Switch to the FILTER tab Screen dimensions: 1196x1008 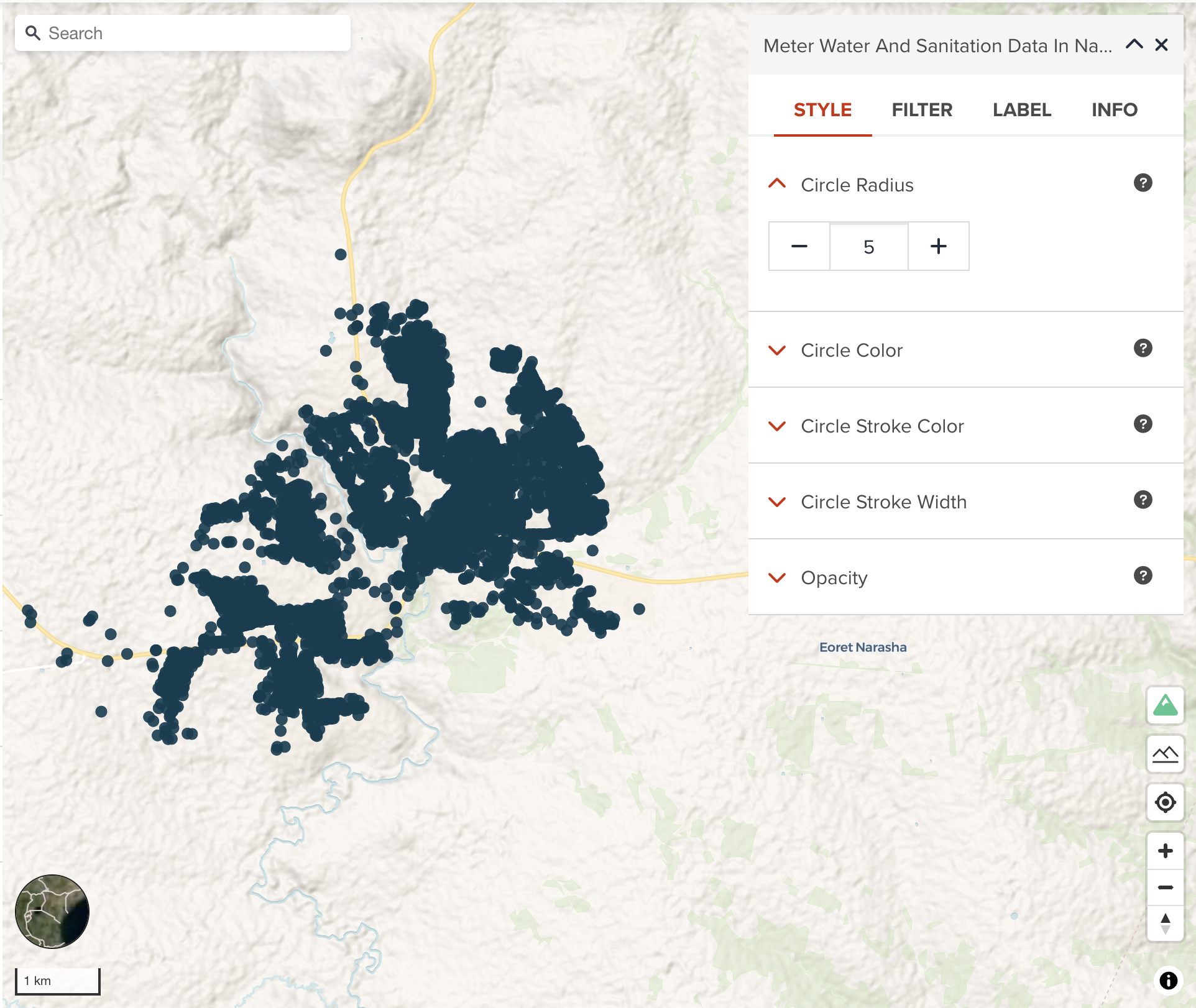921,110
